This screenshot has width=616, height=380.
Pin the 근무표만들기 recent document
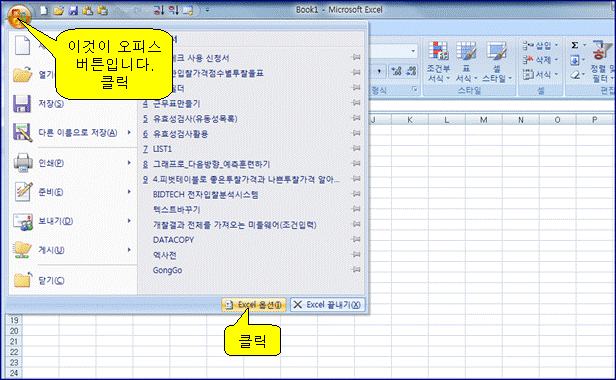356,103
